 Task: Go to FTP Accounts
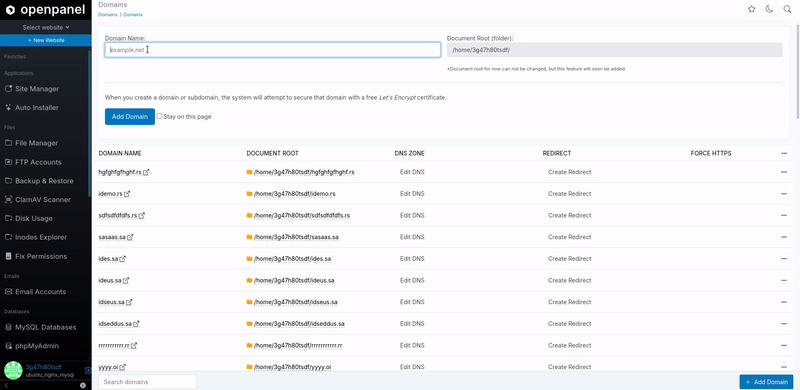(x=33, y=162)
